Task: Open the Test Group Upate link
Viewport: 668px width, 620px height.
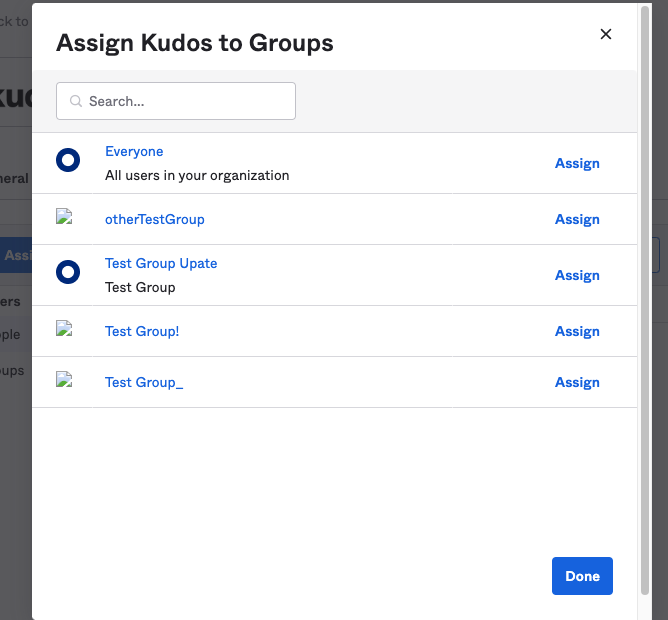Action: (x=161, y=263)
